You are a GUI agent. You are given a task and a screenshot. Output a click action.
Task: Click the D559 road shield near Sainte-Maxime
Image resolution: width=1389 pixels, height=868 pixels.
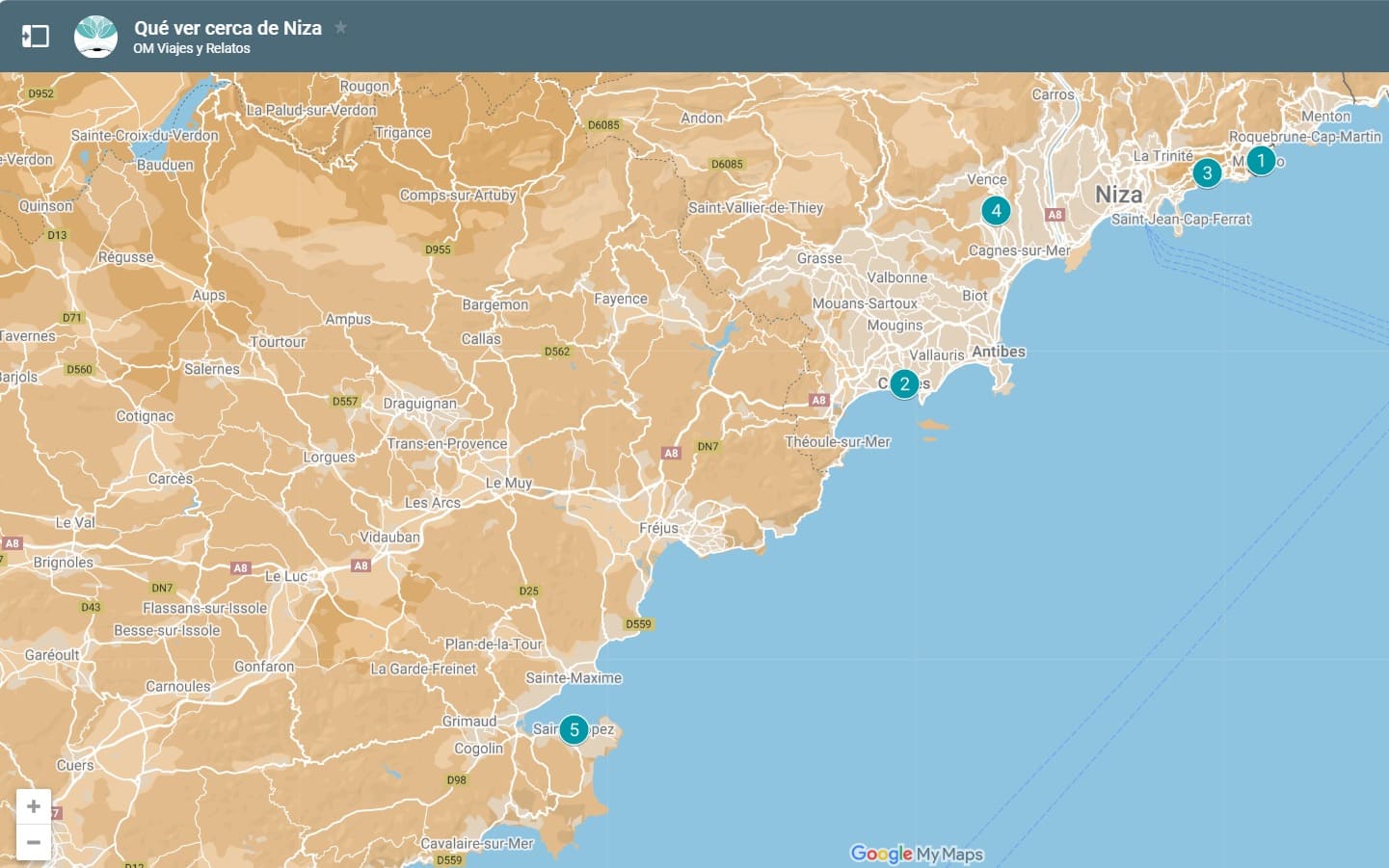point(638,624)
